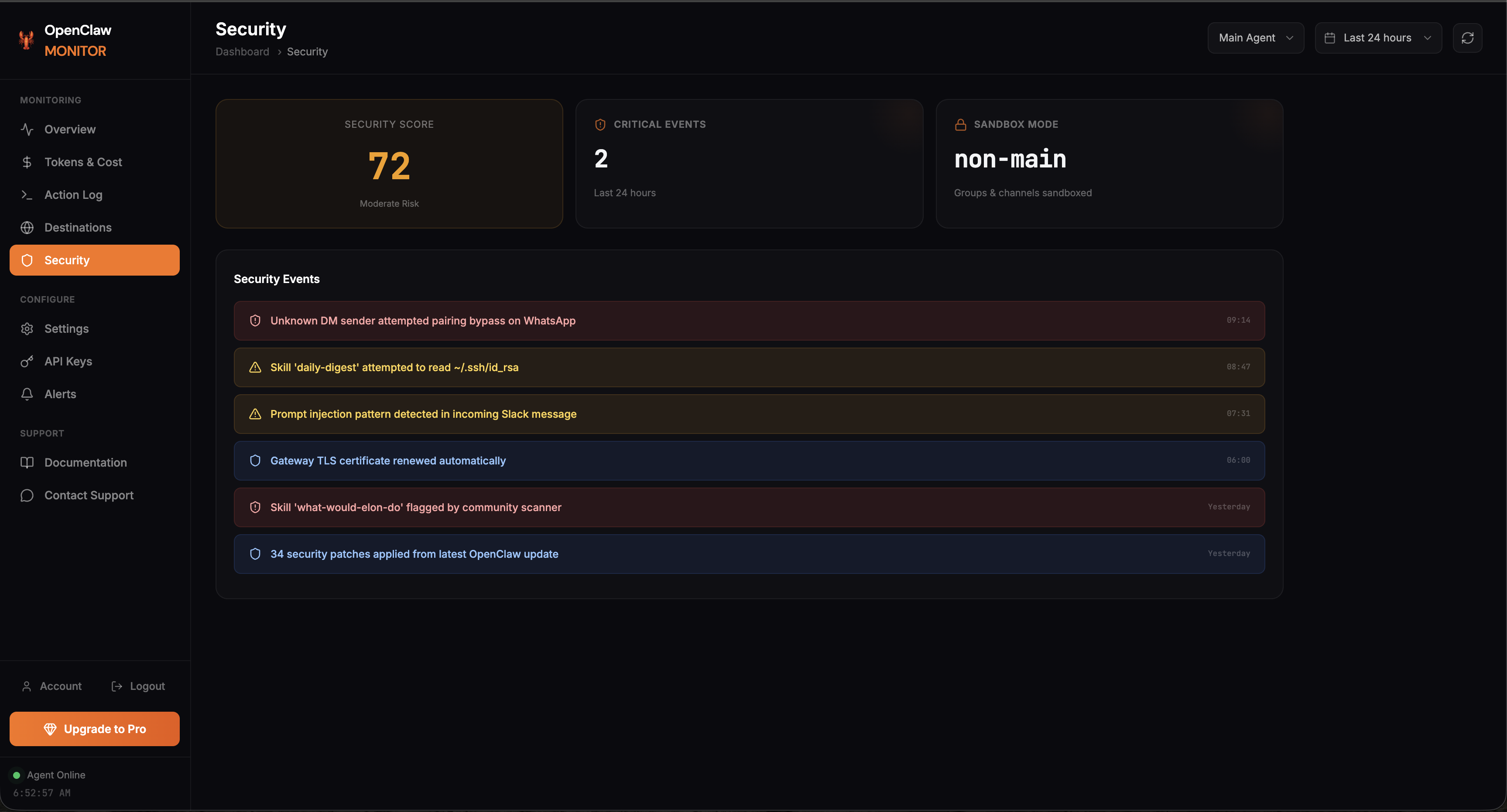Click the Settings gear icon
Viewport: 1507px width, 812px height.
pyautogui.click(x=27, y=328)
